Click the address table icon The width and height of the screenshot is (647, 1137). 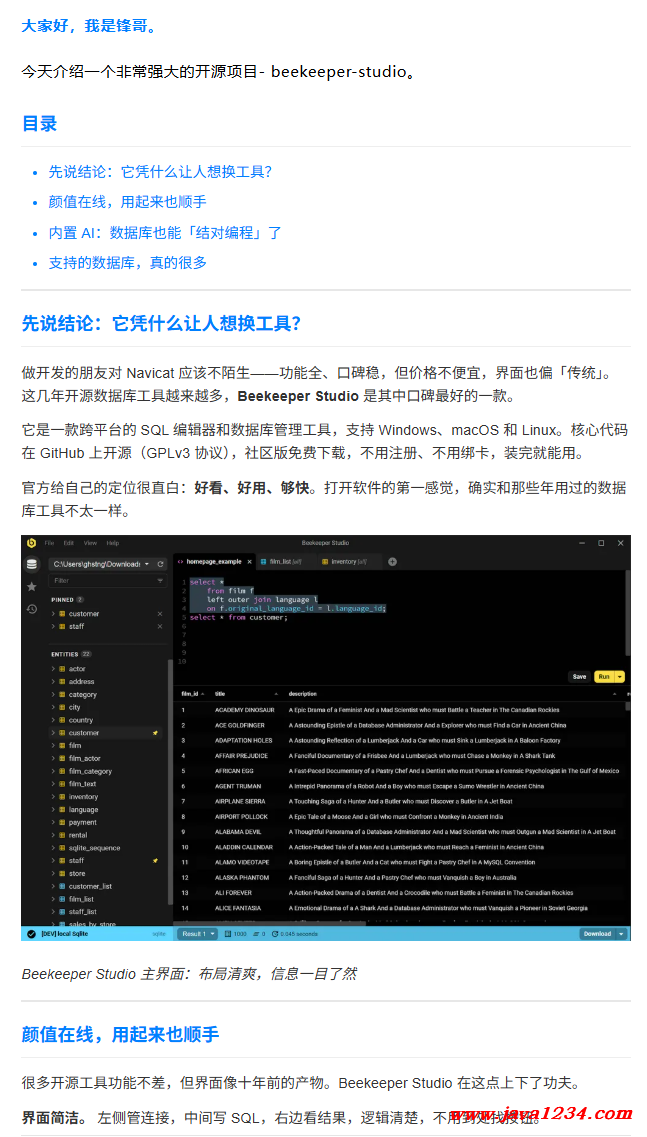(62, 682)
